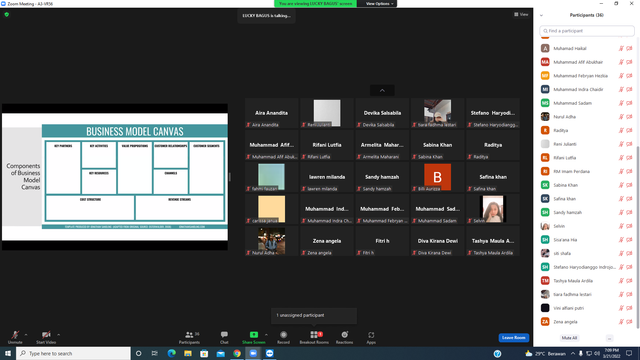
Task: Click the Start Video camera icon
Action: coord(46,335)
